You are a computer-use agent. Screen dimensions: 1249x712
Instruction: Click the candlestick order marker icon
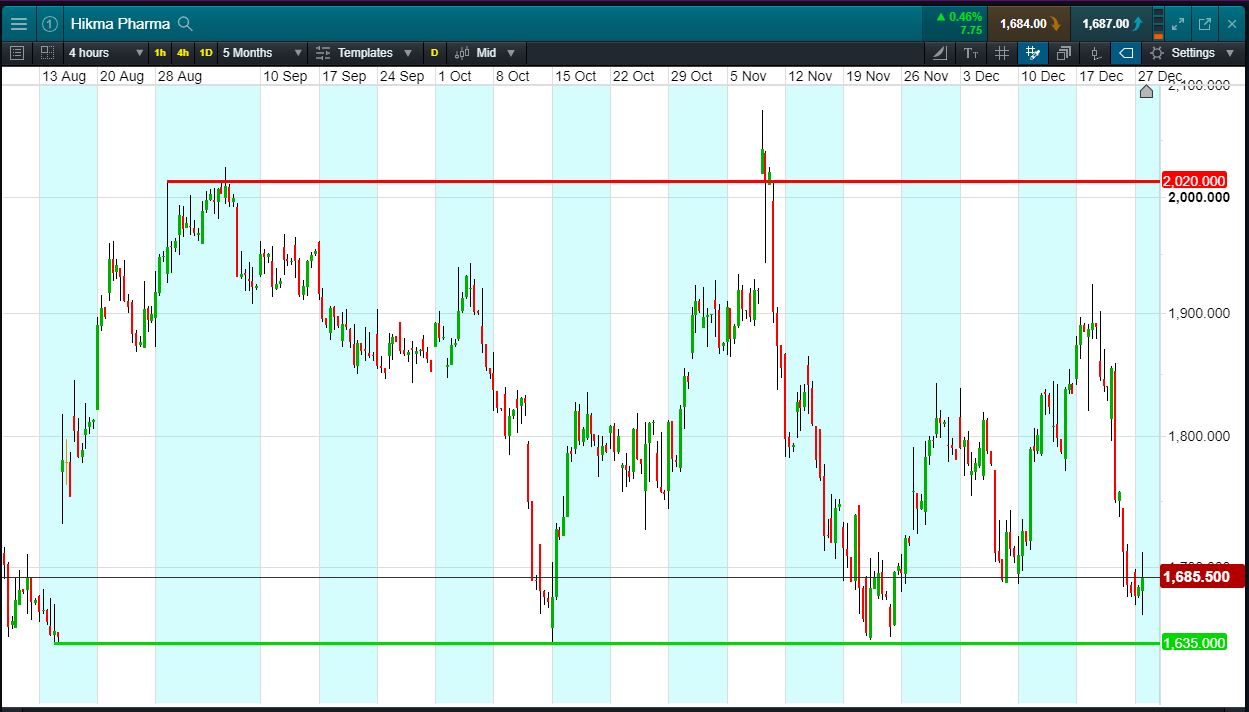click(1096, 53)
